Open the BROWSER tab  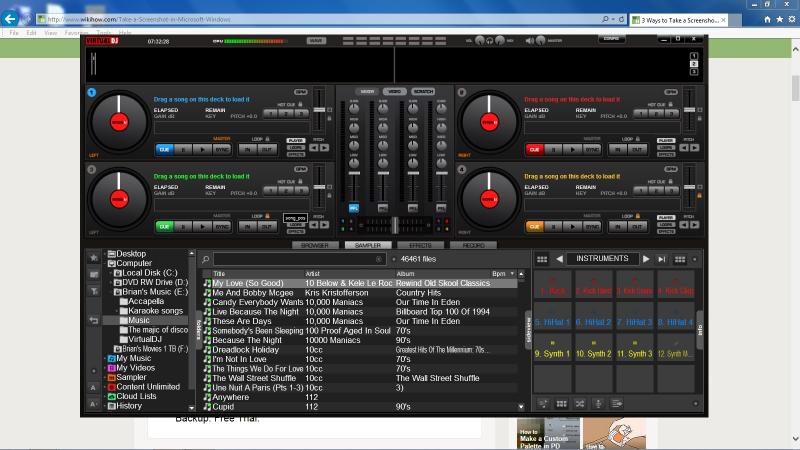pyautogui.click(x=315, y=245)
